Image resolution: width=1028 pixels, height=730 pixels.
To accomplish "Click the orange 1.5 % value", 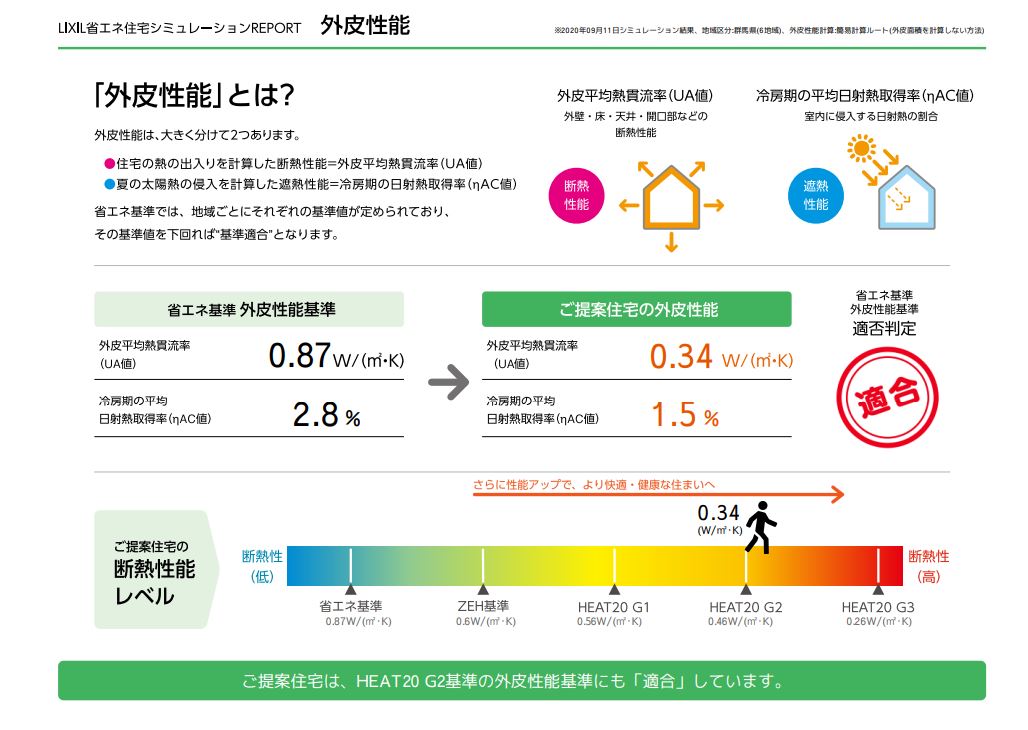I will (x=685, y=415).
